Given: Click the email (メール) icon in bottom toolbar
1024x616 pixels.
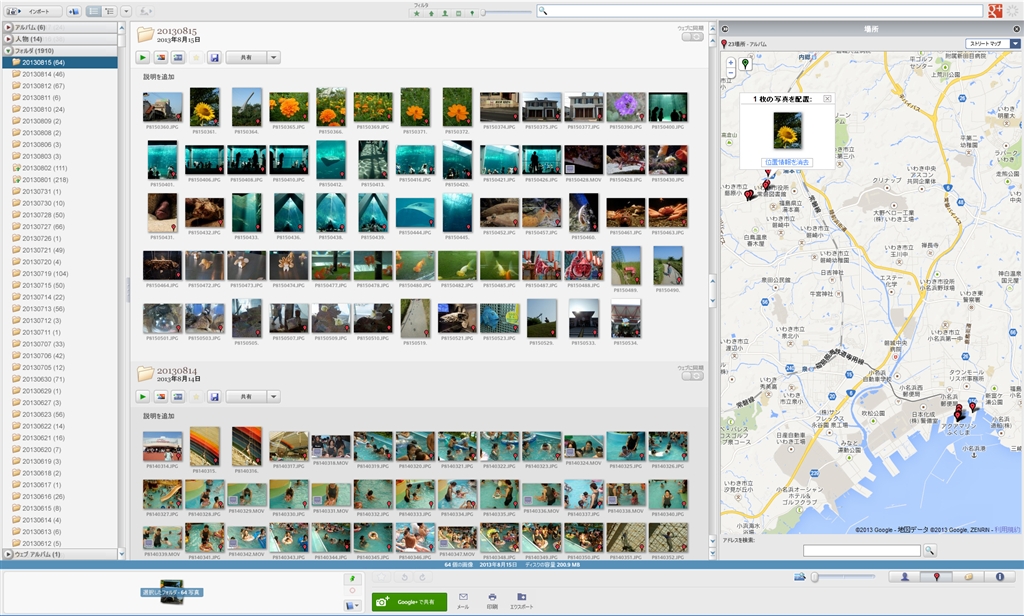Looking at the screenshot, I should point(462,598).
